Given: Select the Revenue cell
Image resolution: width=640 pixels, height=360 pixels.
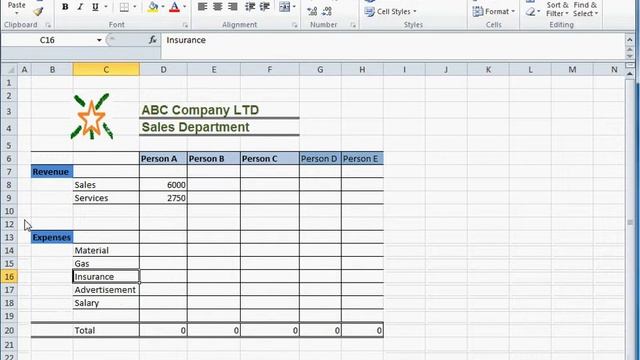Looking at the screenshot, I should coord(52,172).
